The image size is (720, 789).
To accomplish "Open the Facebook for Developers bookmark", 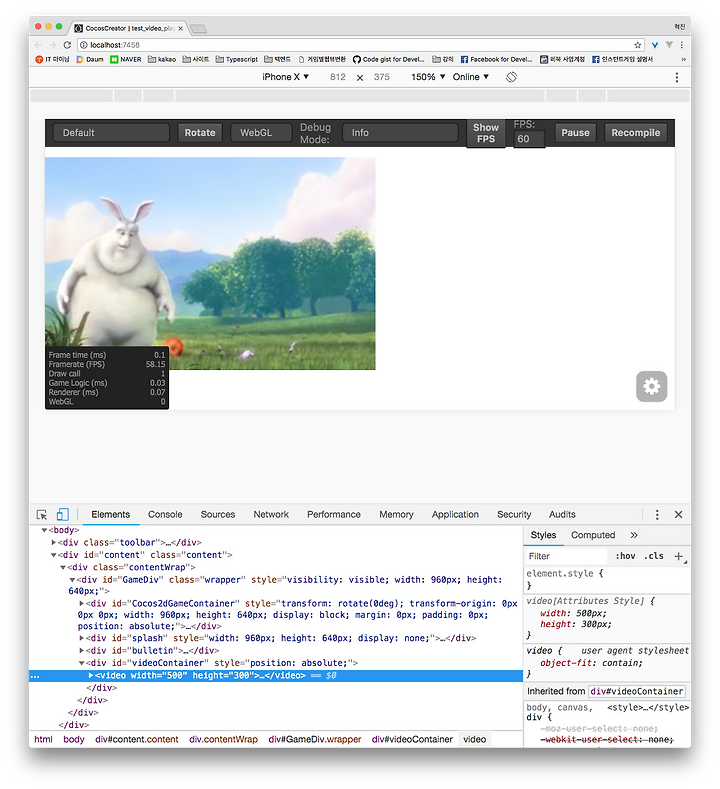I will point(496,59).
